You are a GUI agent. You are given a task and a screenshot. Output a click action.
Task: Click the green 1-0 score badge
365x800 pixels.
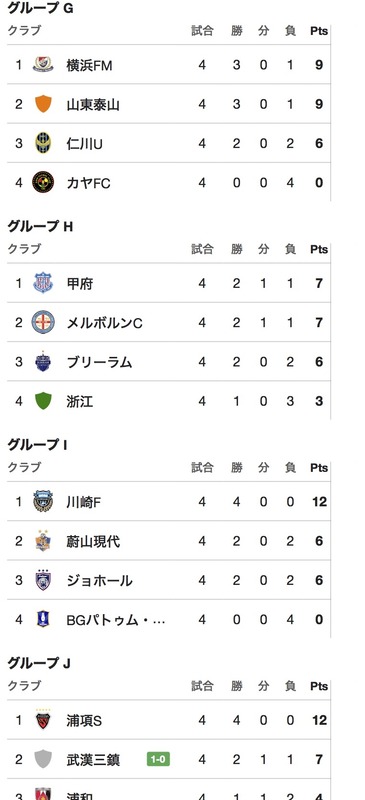click(158, 759)
